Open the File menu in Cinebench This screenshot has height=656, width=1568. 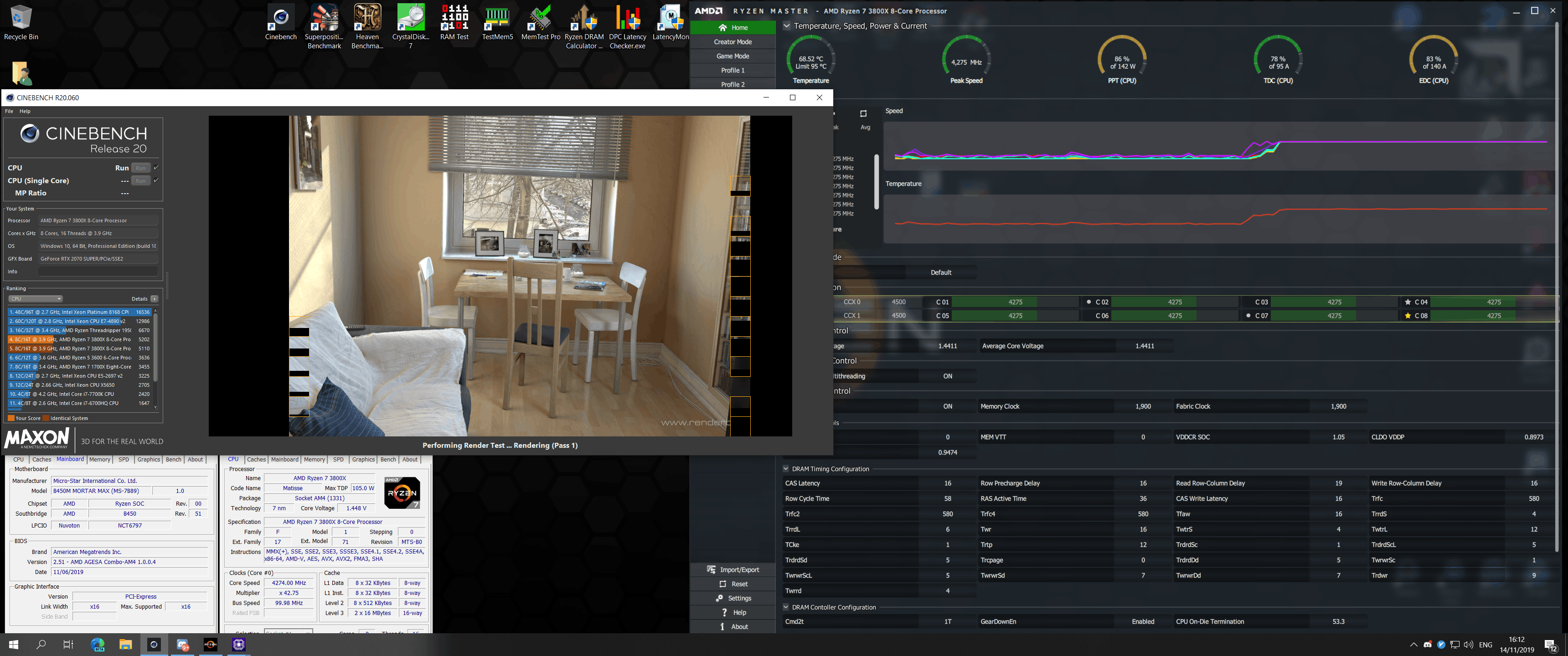pyautogui.click(x=9, y=111)
